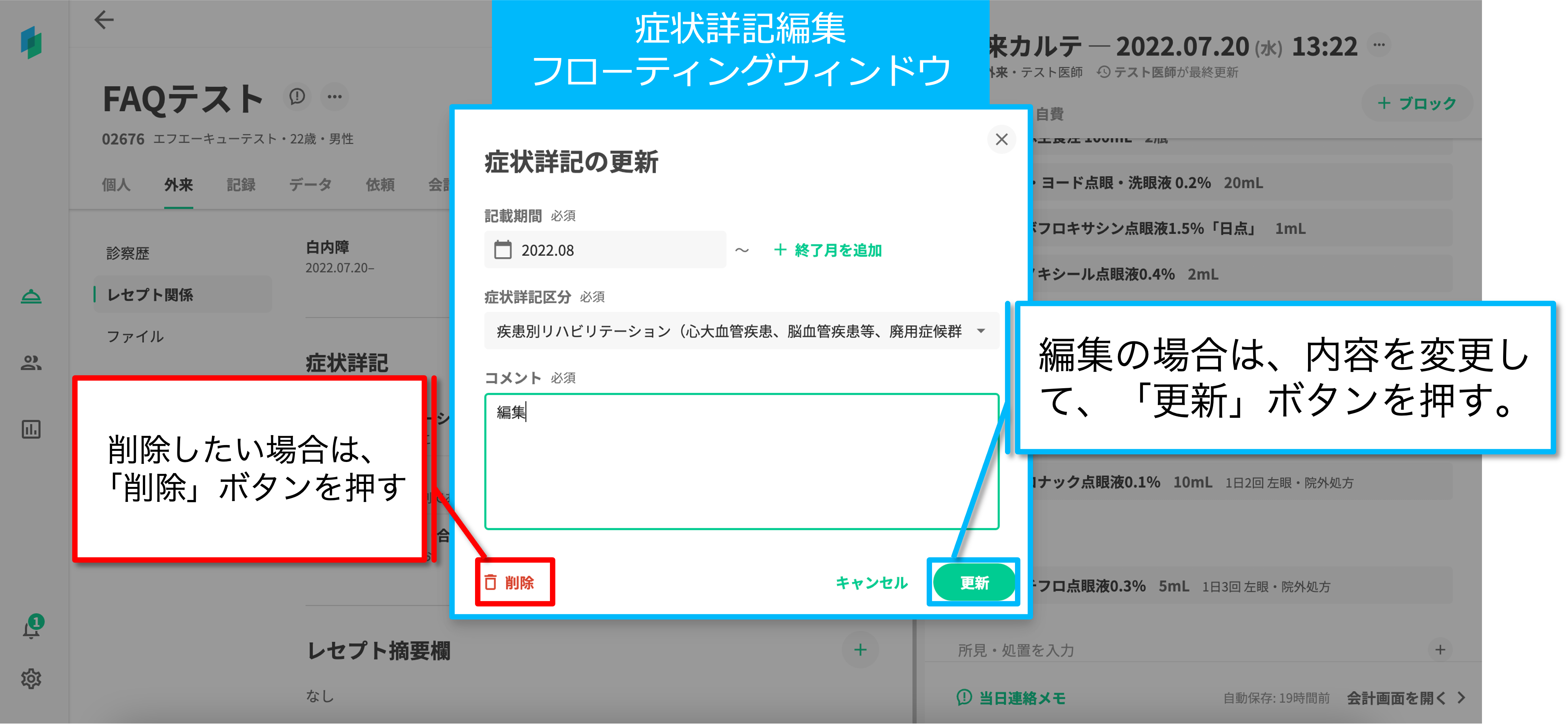The width and height of the screenshot is (1568, 725).
Task: Open the settings gear in sidebar
Action: pyautogui.click(x=31, y=678)
